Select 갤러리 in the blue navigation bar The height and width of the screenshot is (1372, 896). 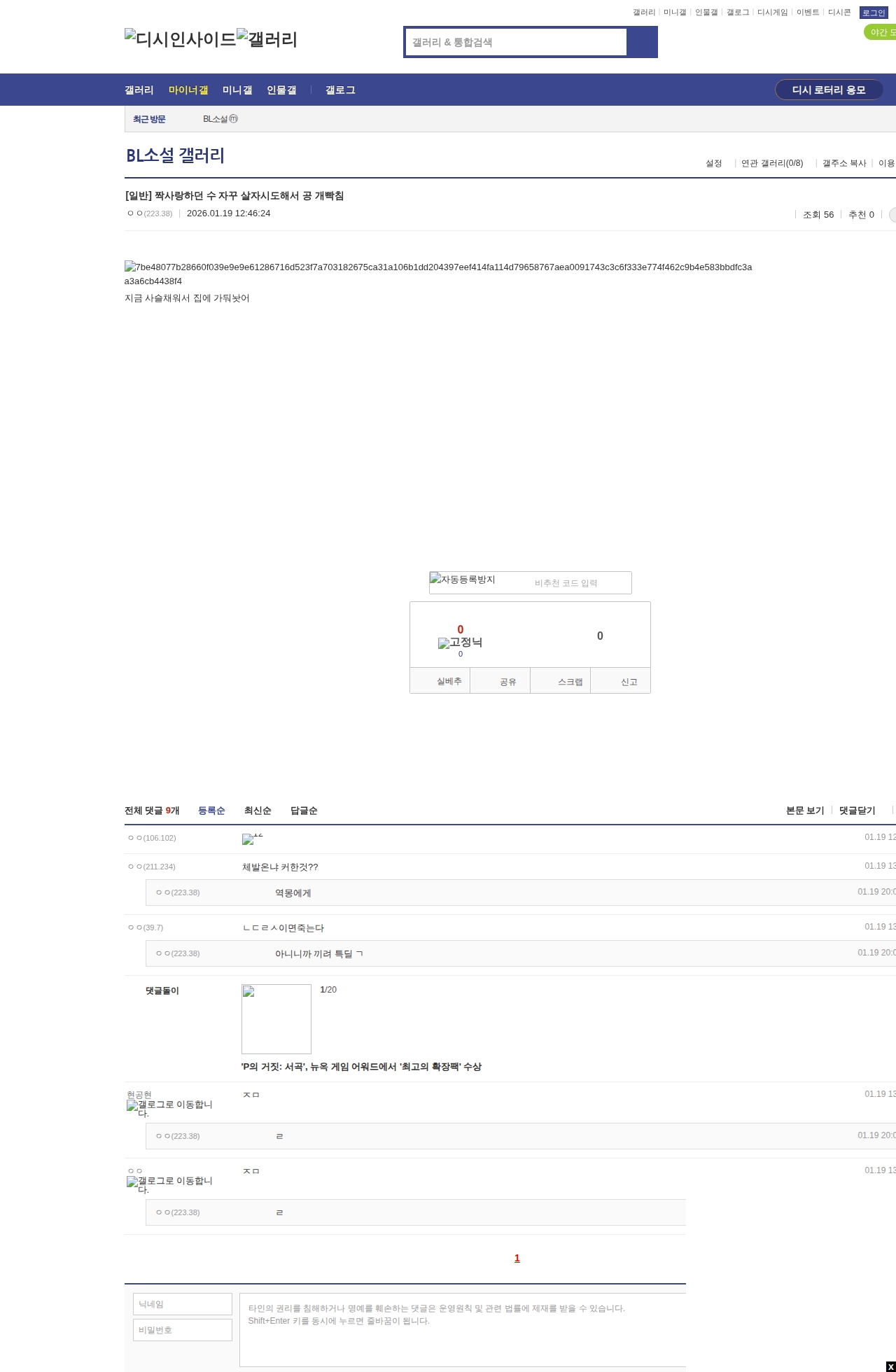click(139, 90)
